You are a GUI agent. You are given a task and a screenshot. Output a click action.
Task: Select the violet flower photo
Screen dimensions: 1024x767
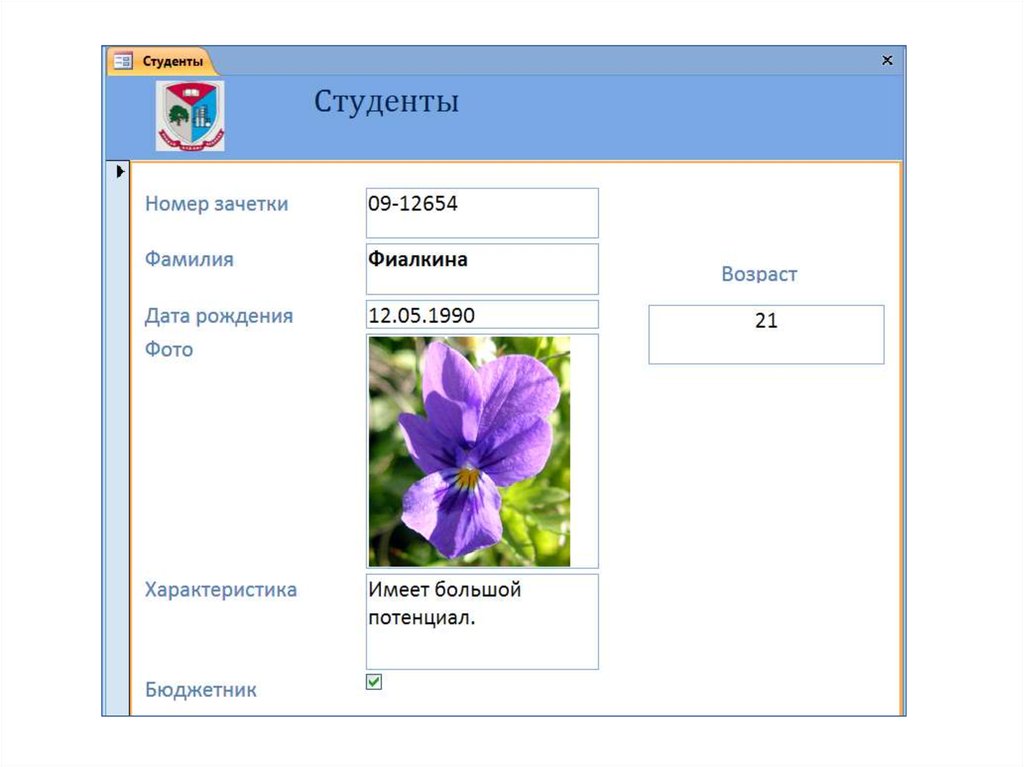pos(470,451)
